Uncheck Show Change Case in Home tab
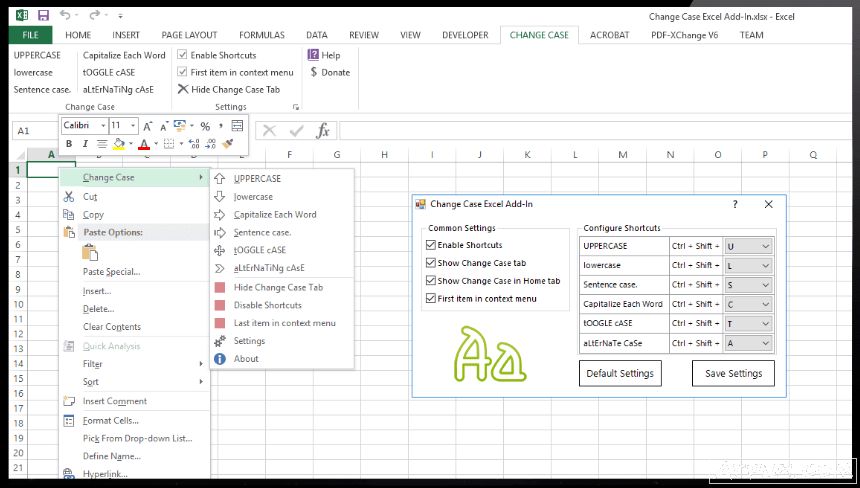The width and height of the screenshot is (860, 488). (431, 280)
